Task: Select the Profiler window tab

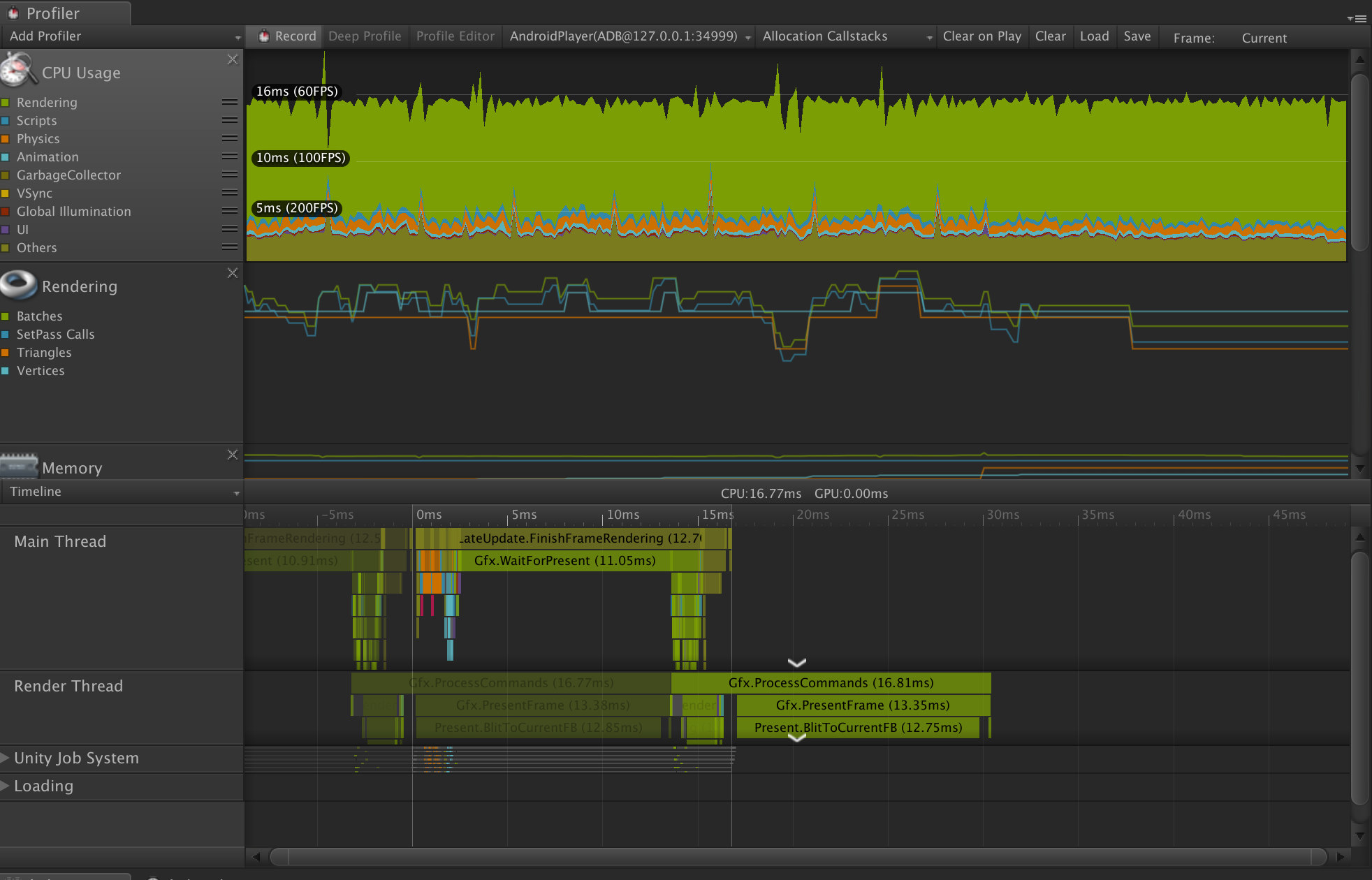Action: click(x=65, y=13)
